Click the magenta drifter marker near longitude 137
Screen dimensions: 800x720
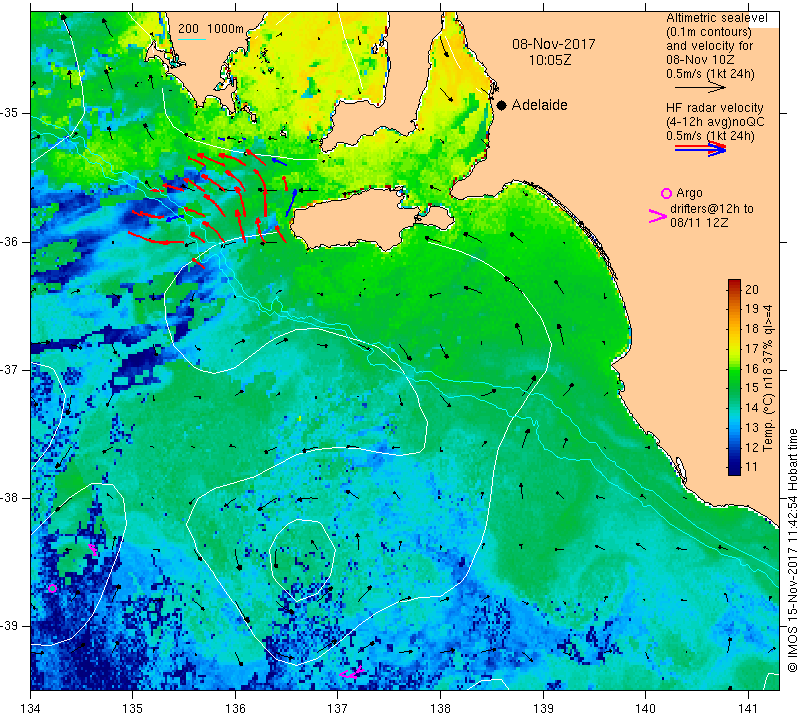352,673
